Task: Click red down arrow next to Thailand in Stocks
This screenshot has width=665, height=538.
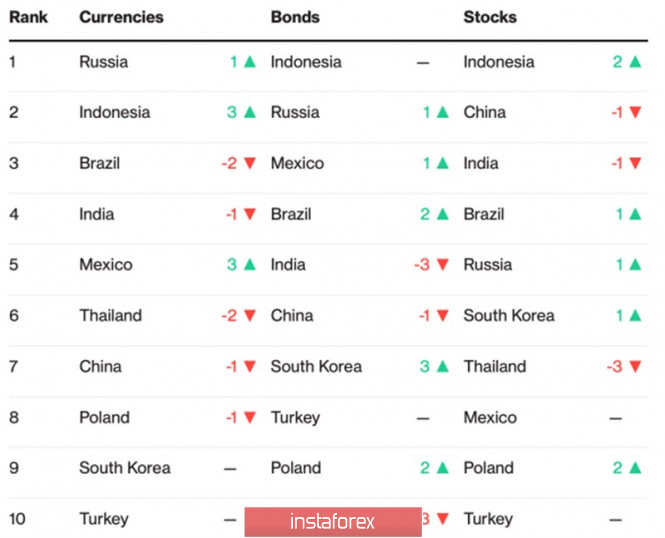Action: click(635, 366)
